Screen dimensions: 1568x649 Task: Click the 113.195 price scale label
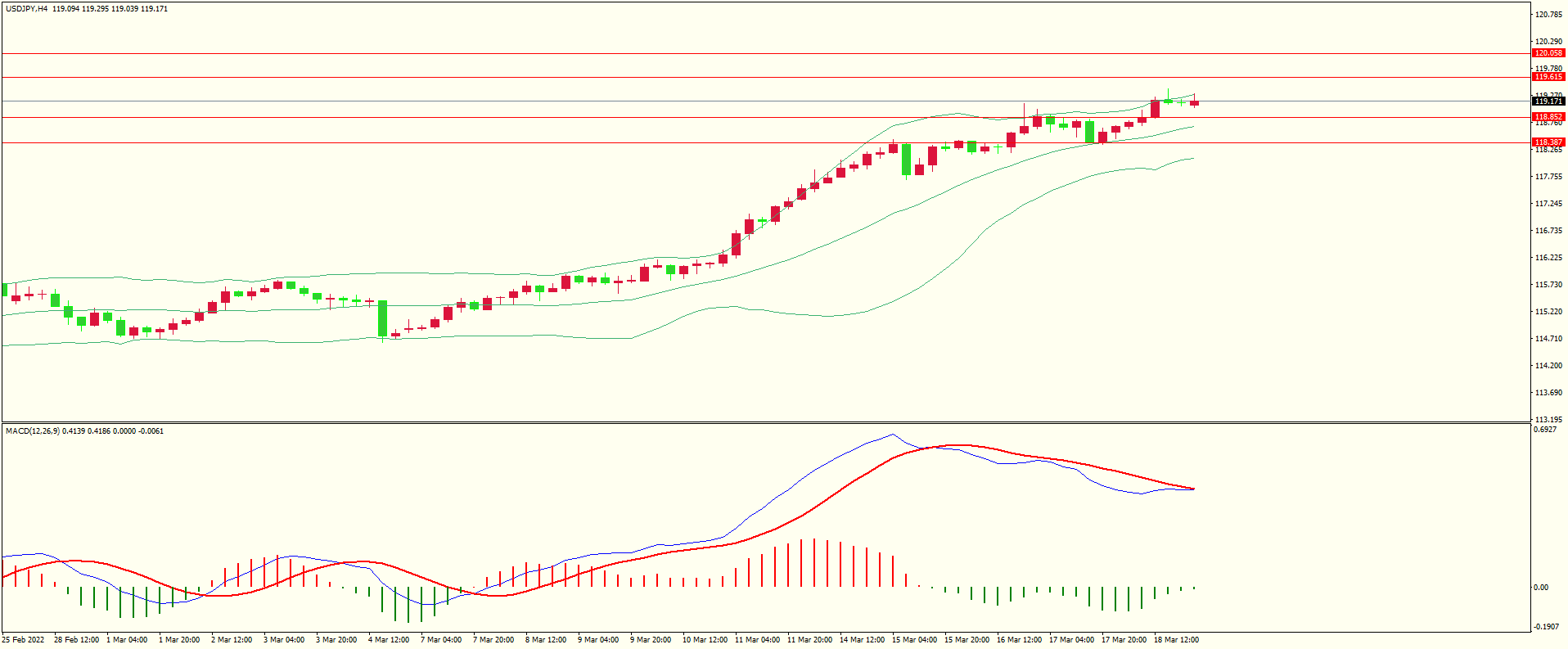[x=1549, y=420]
